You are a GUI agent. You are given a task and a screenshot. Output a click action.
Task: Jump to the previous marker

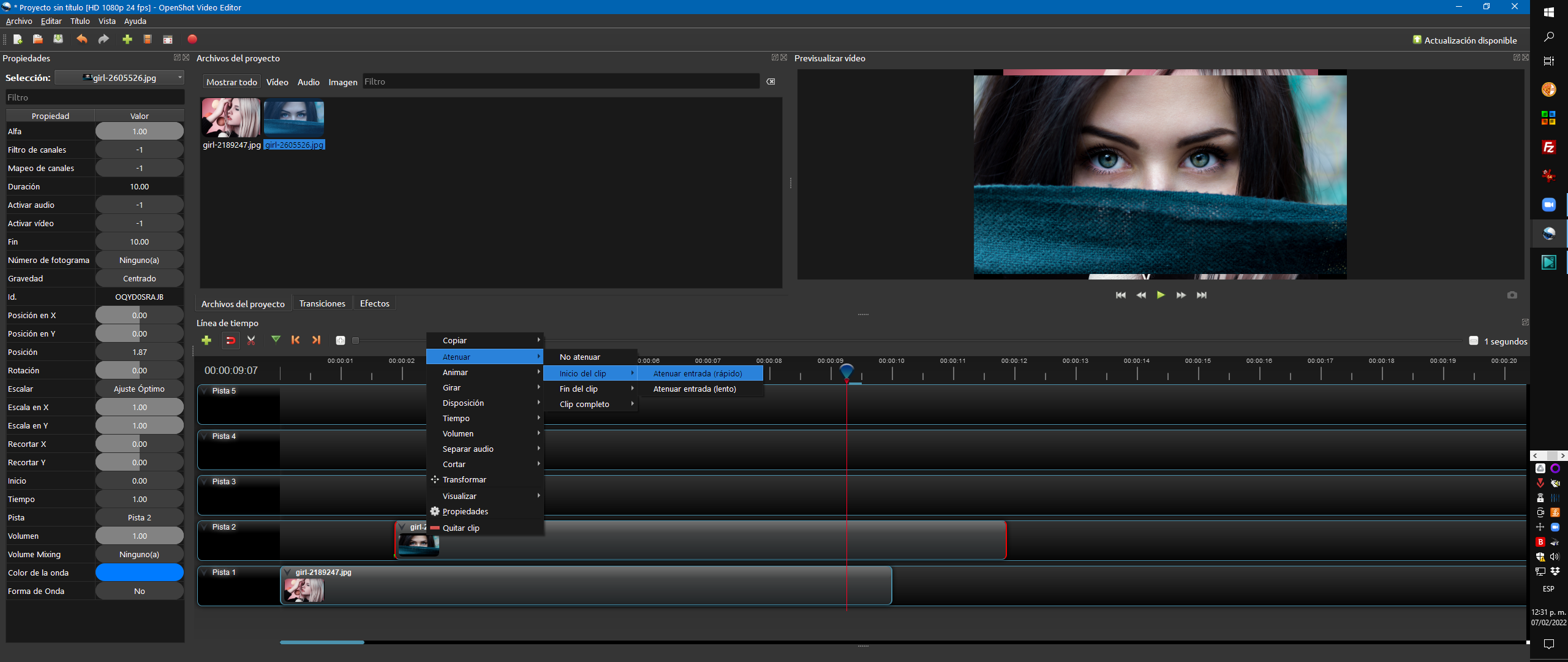(296, 340)
